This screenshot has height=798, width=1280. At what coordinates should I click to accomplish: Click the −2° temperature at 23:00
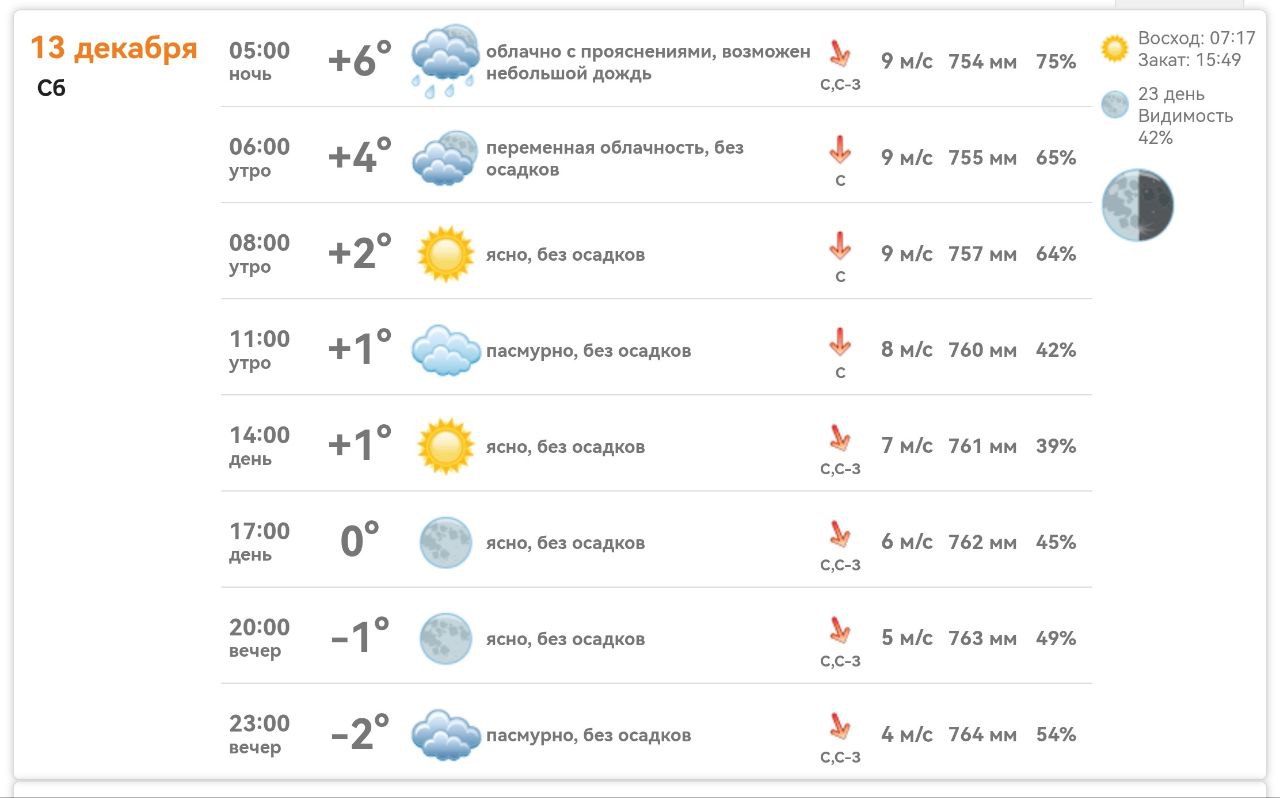coord(360,735)
